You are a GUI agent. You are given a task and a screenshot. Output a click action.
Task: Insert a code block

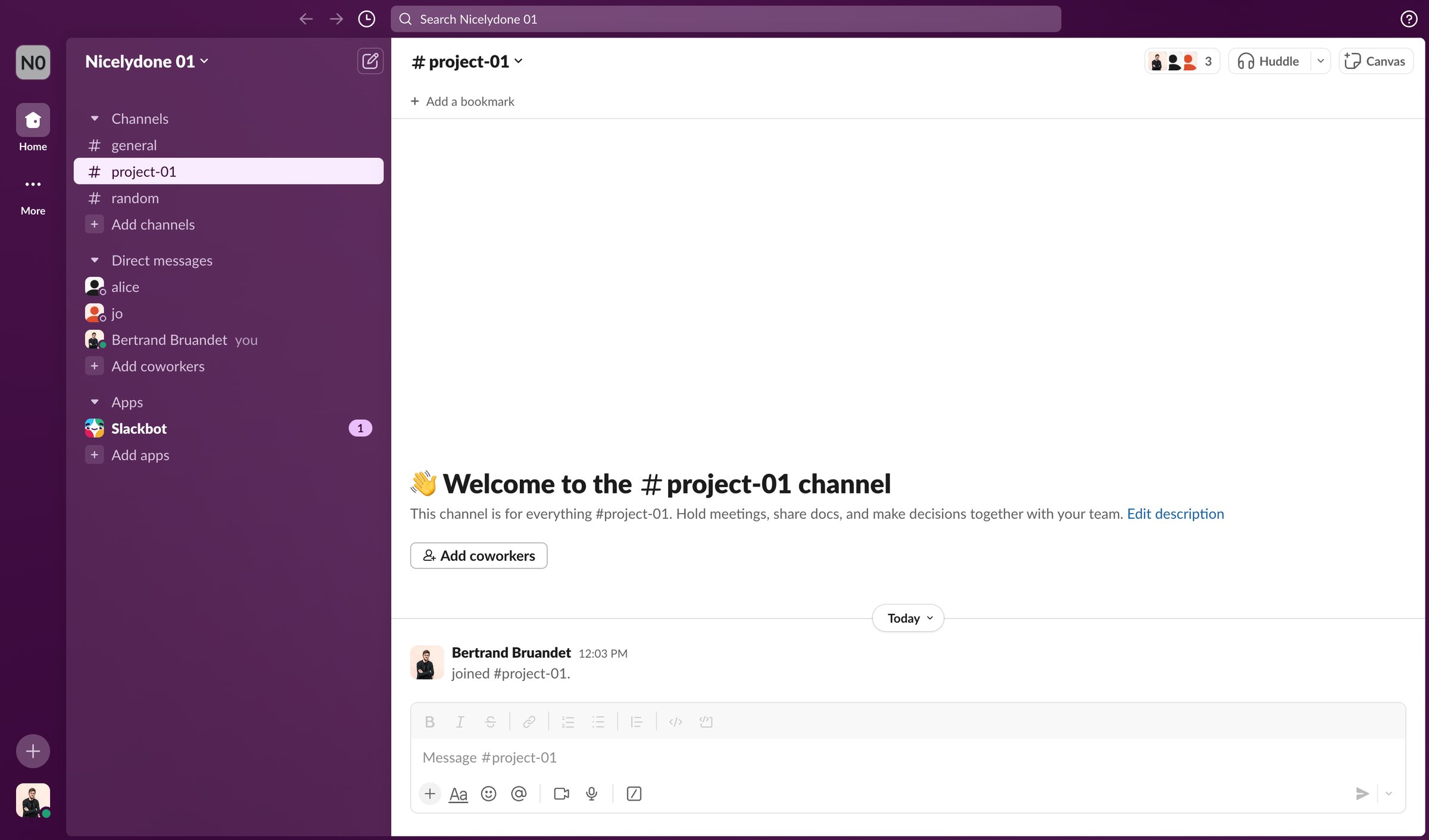[x=706, y=722]
